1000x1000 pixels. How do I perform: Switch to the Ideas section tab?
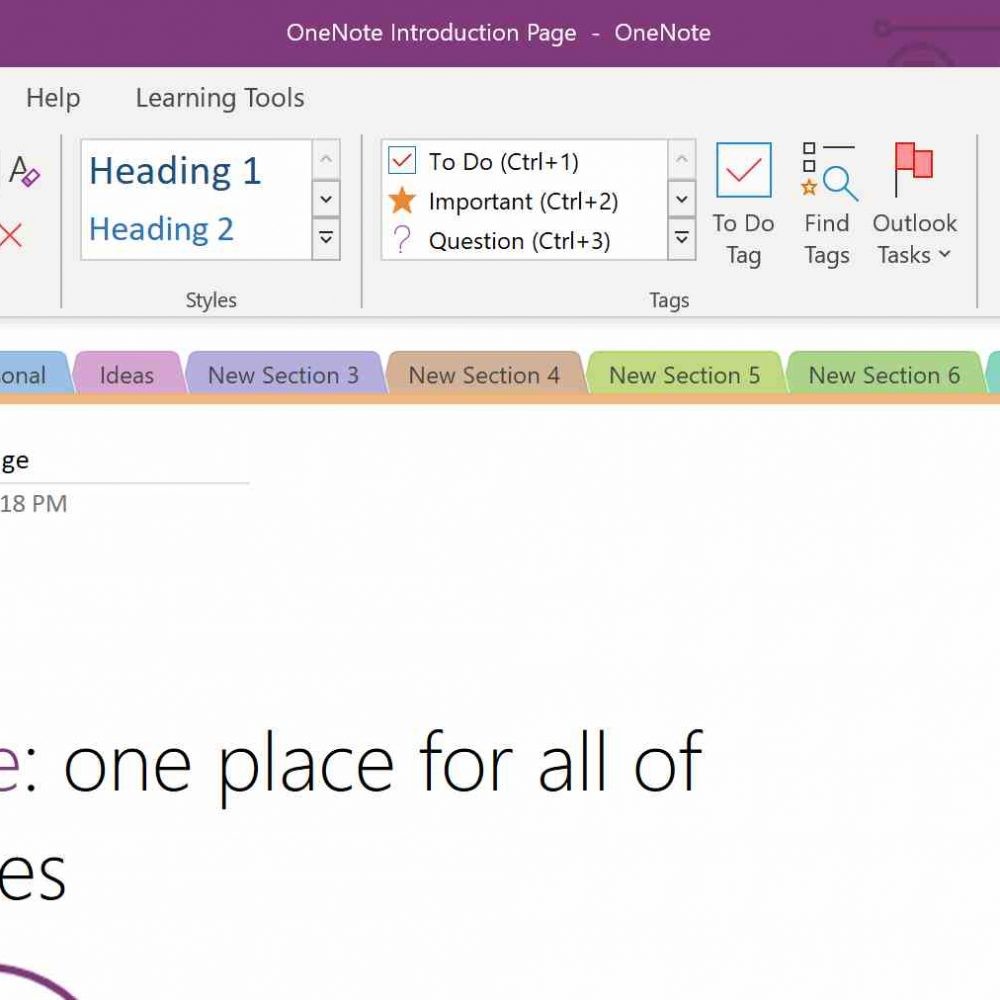(x=127, y=375)
